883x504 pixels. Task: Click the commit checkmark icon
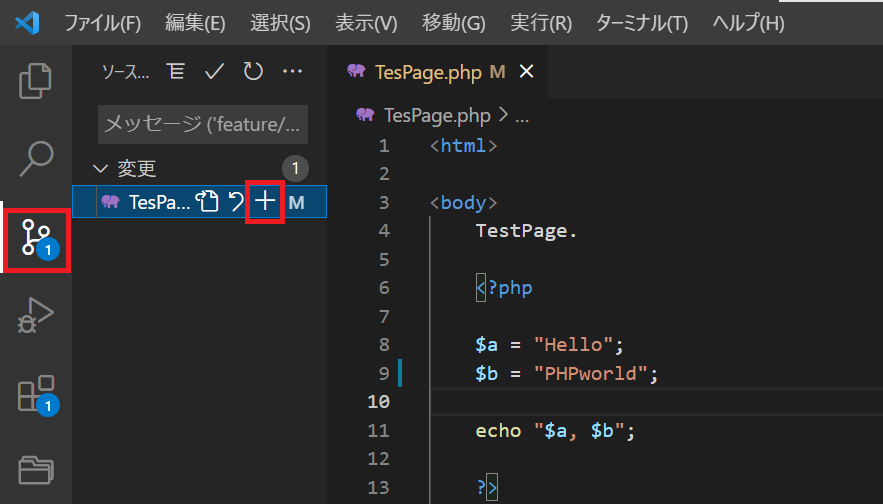[x=215, y=72]
